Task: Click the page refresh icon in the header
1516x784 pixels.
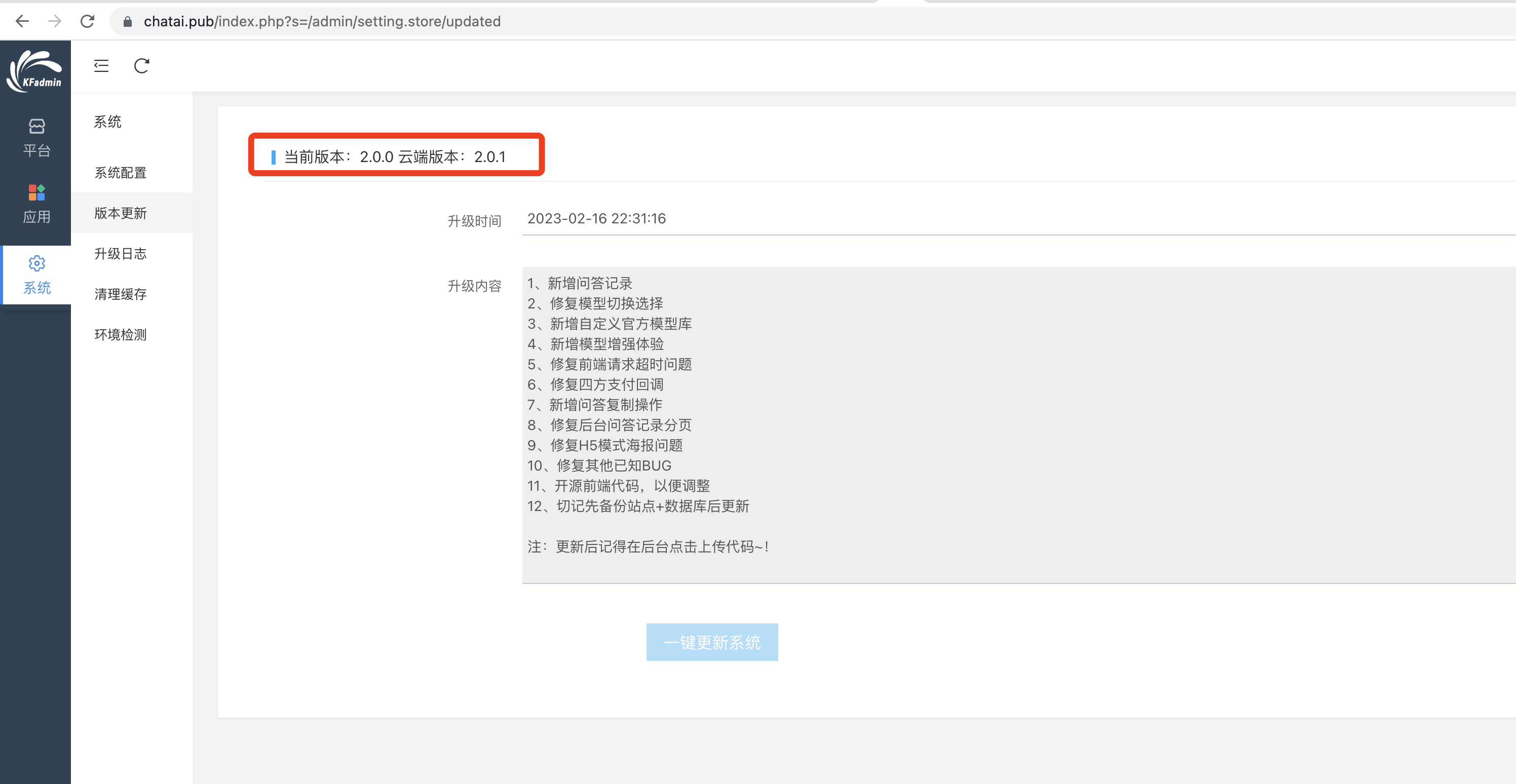Action: coord(141,66)
